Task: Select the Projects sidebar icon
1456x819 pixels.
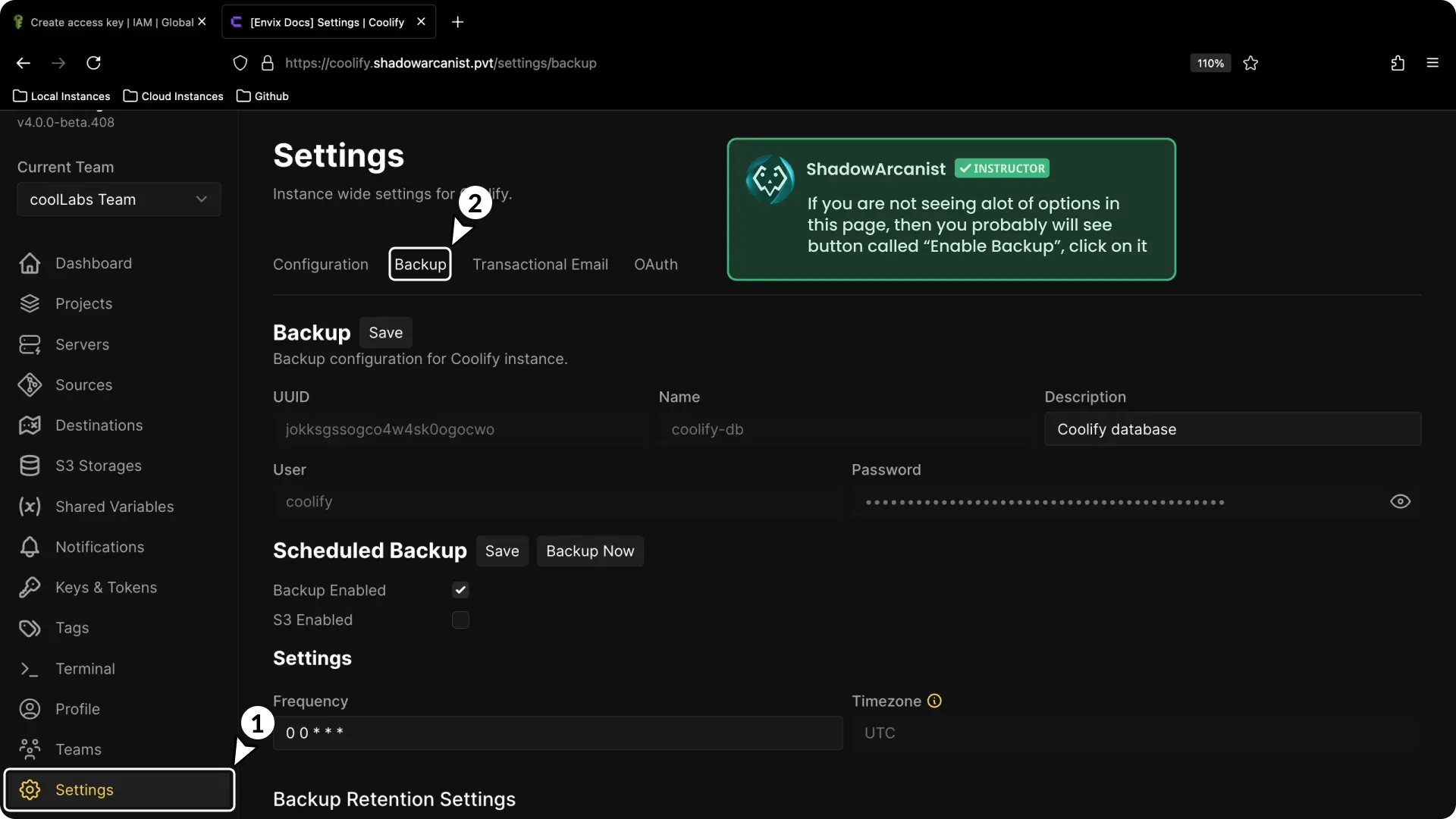Action: (28, 303)
